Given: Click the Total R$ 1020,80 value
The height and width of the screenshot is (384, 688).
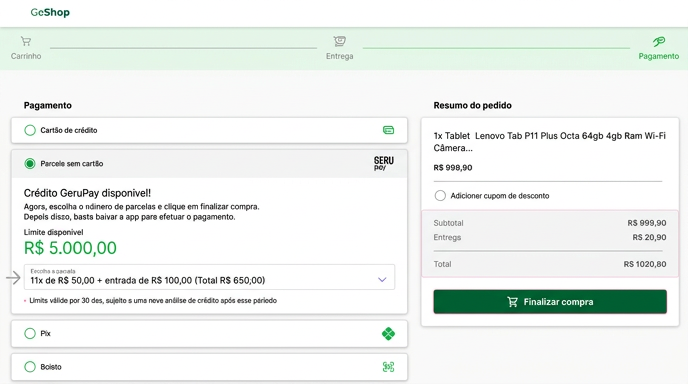Looking at the screenshot, I should pos(645,264).
